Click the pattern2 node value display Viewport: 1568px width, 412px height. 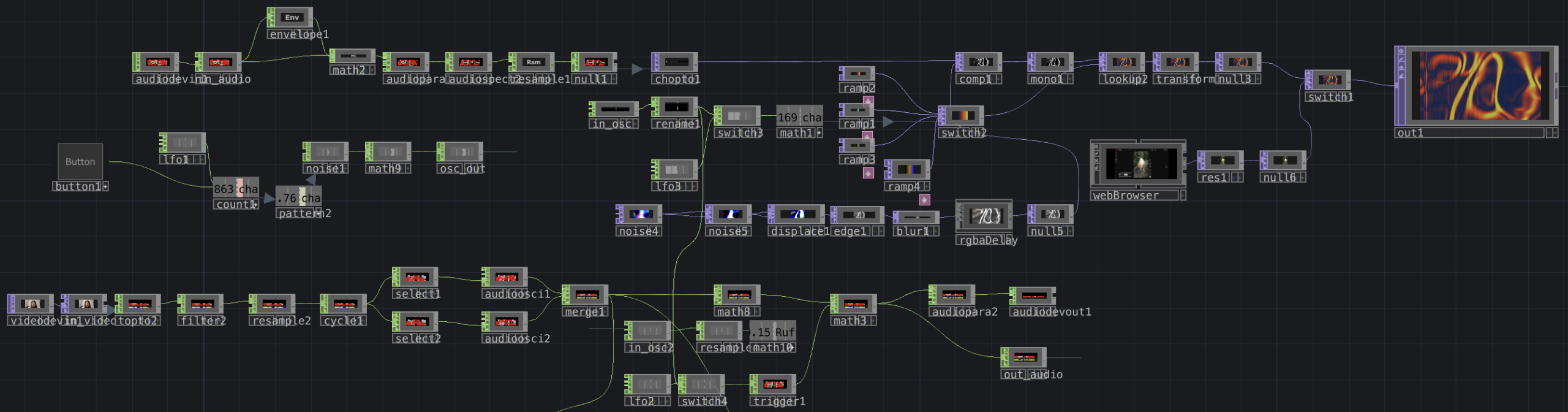coord(298,197)
